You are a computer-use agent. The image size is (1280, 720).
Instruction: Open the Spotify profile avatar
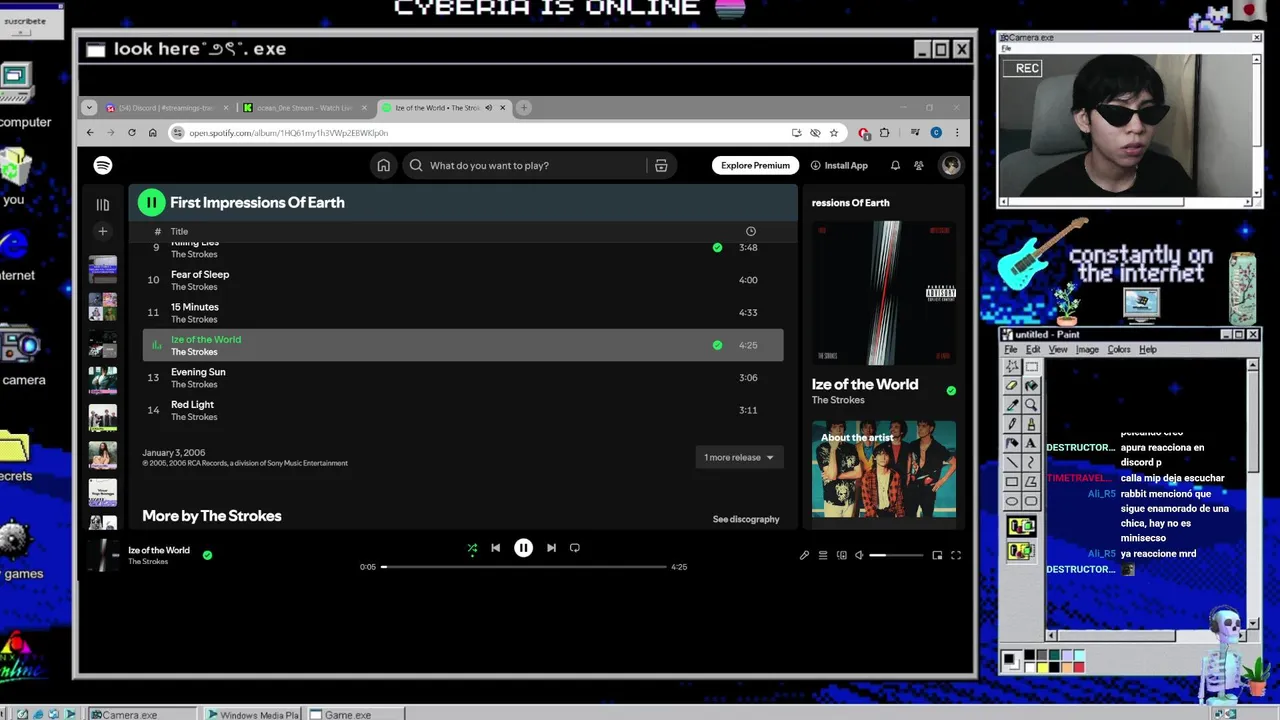click(951, 165)
